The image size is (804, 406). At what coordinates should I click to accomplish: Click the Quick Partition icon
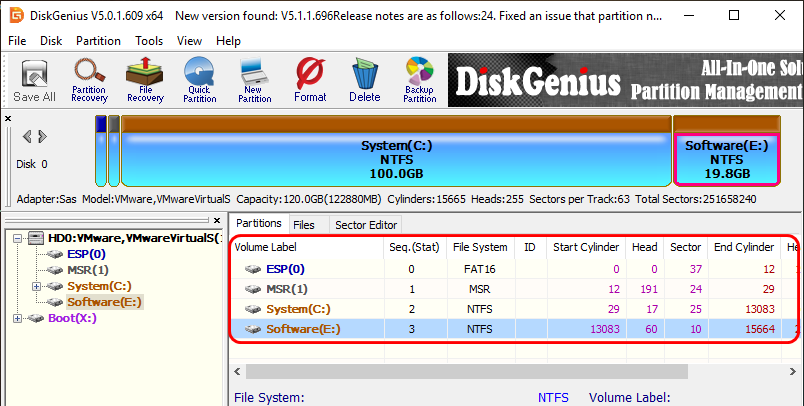[199, 80]
